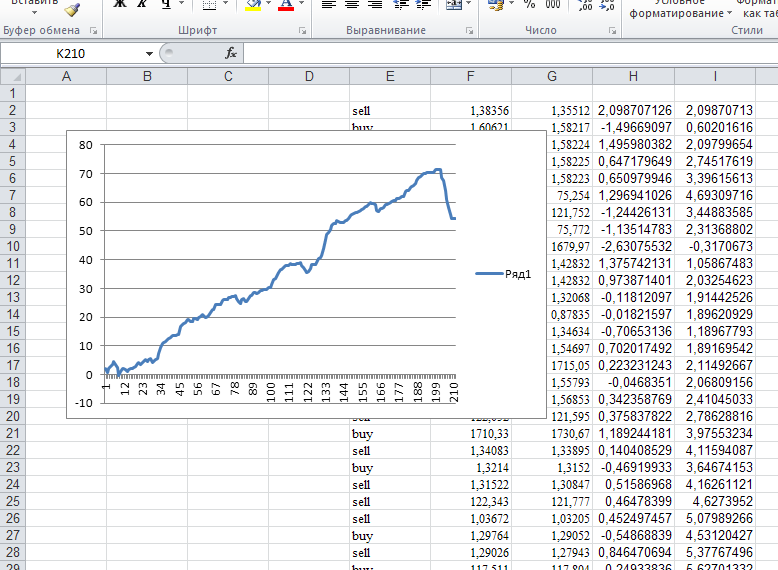Click the chart horizontal axis label 100
This screenshot has height=570, width=778.
pyautogui.click(x=270, y=392)
